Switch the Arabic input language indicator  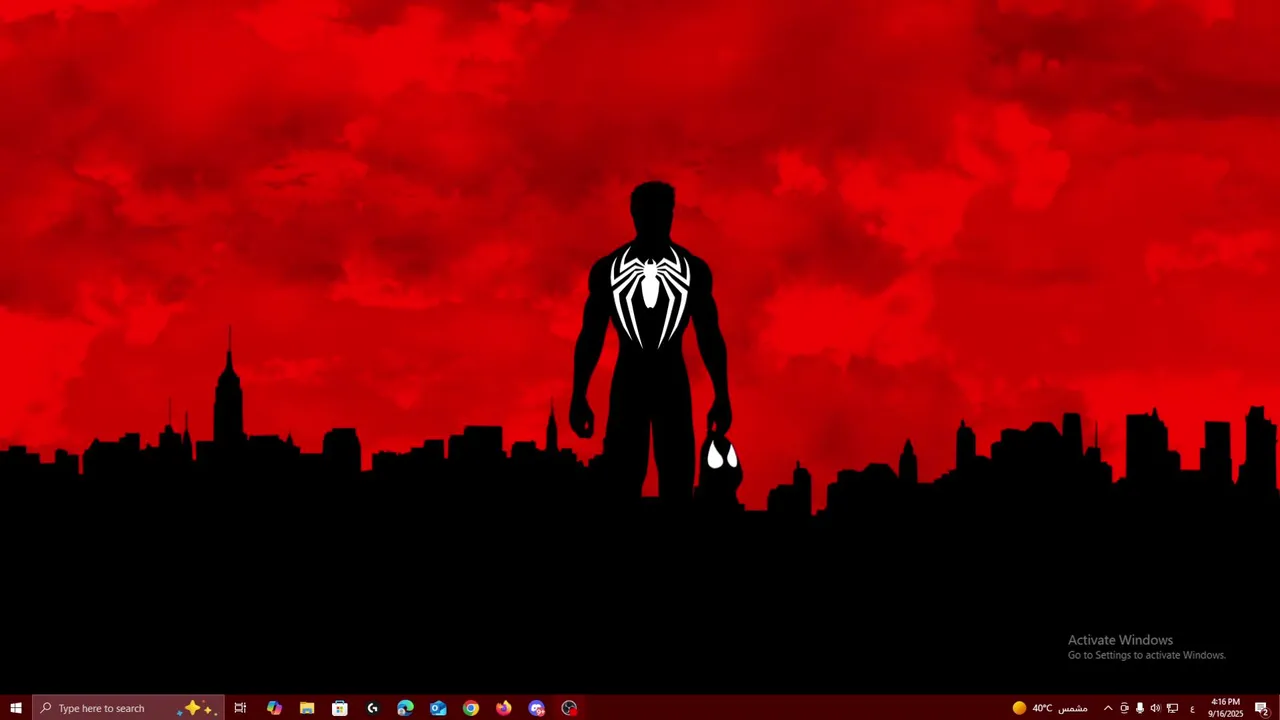click(1192, 708)
